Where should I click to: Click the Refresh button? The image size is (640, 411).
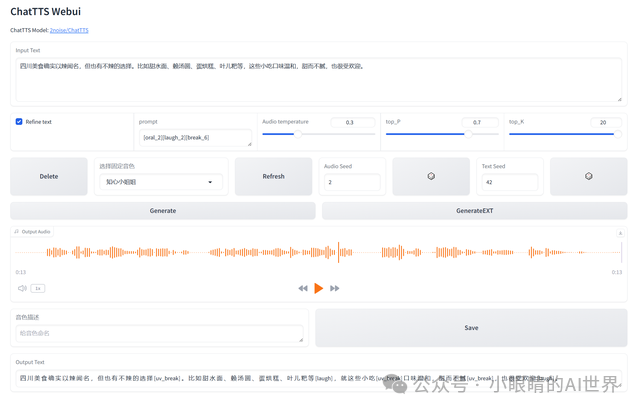[273, 176]
